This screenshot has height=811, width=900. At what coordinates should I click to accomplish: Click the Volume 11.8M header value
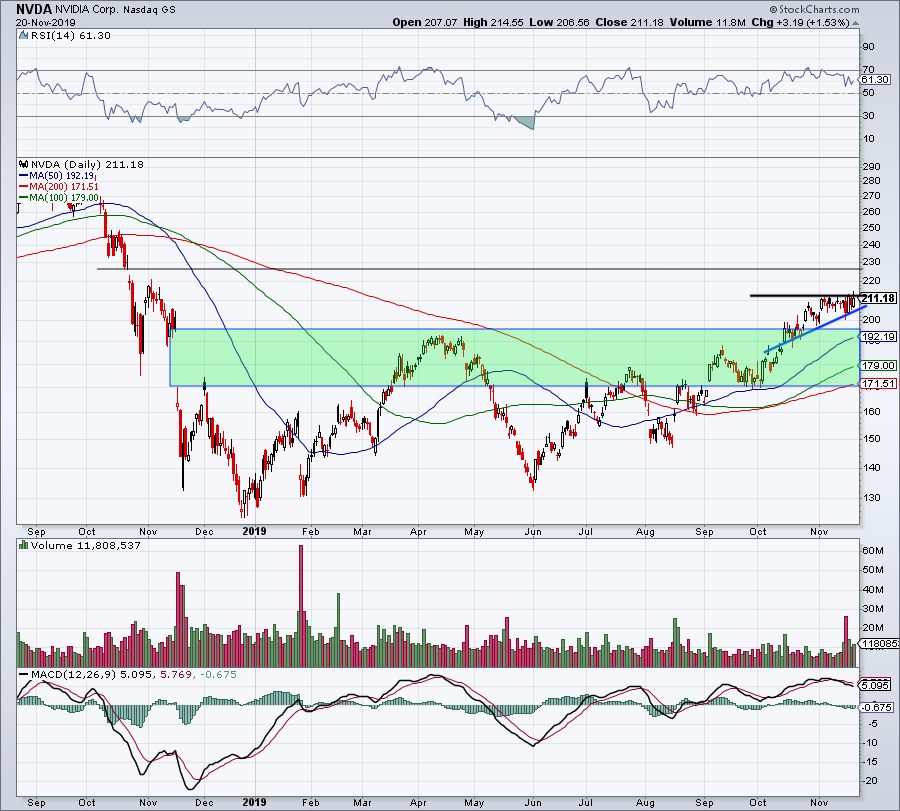point(707,22)
